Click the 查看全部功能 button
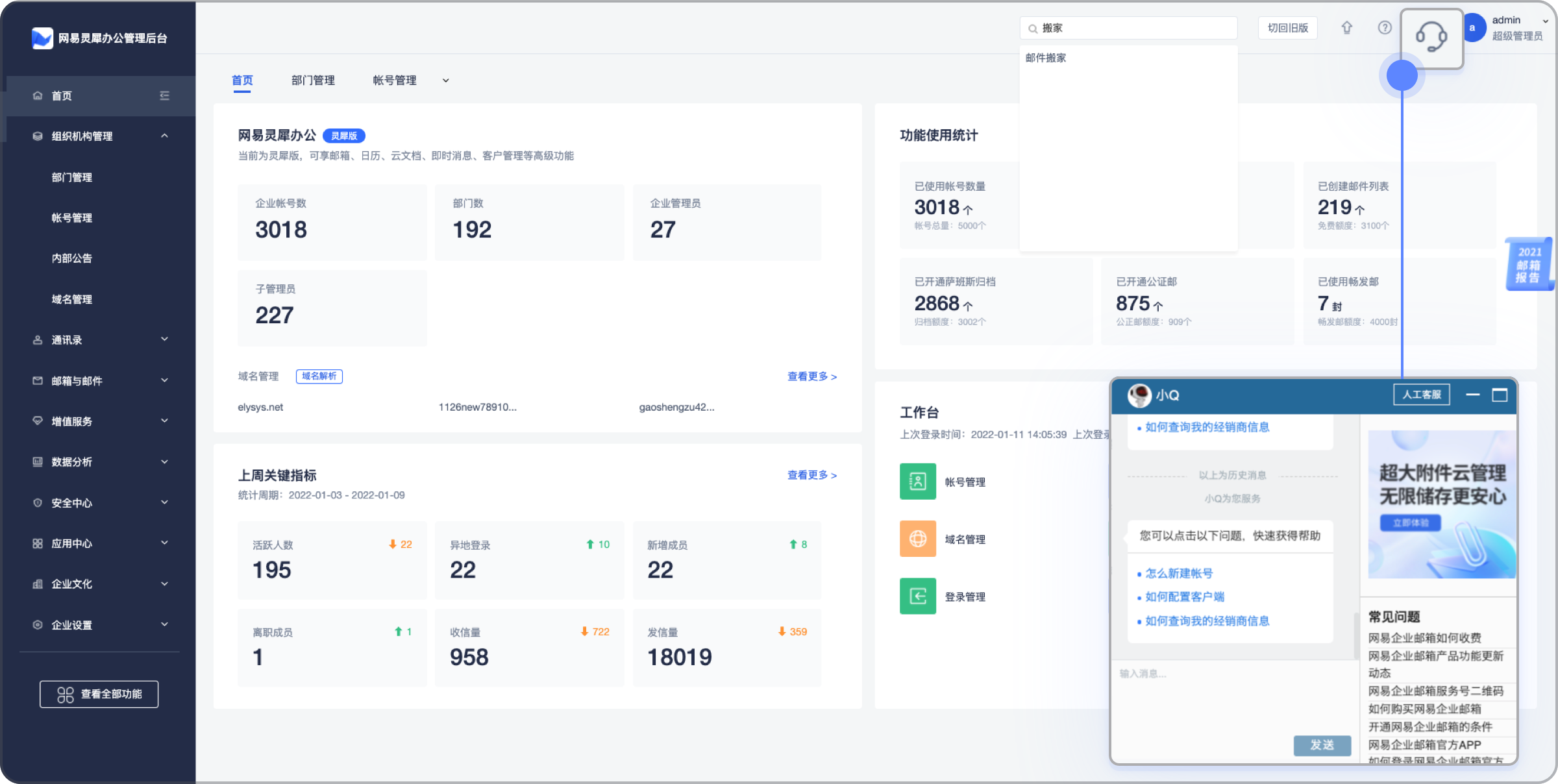The height and width of the screenshot is (784, 1558). click(99, 694)
